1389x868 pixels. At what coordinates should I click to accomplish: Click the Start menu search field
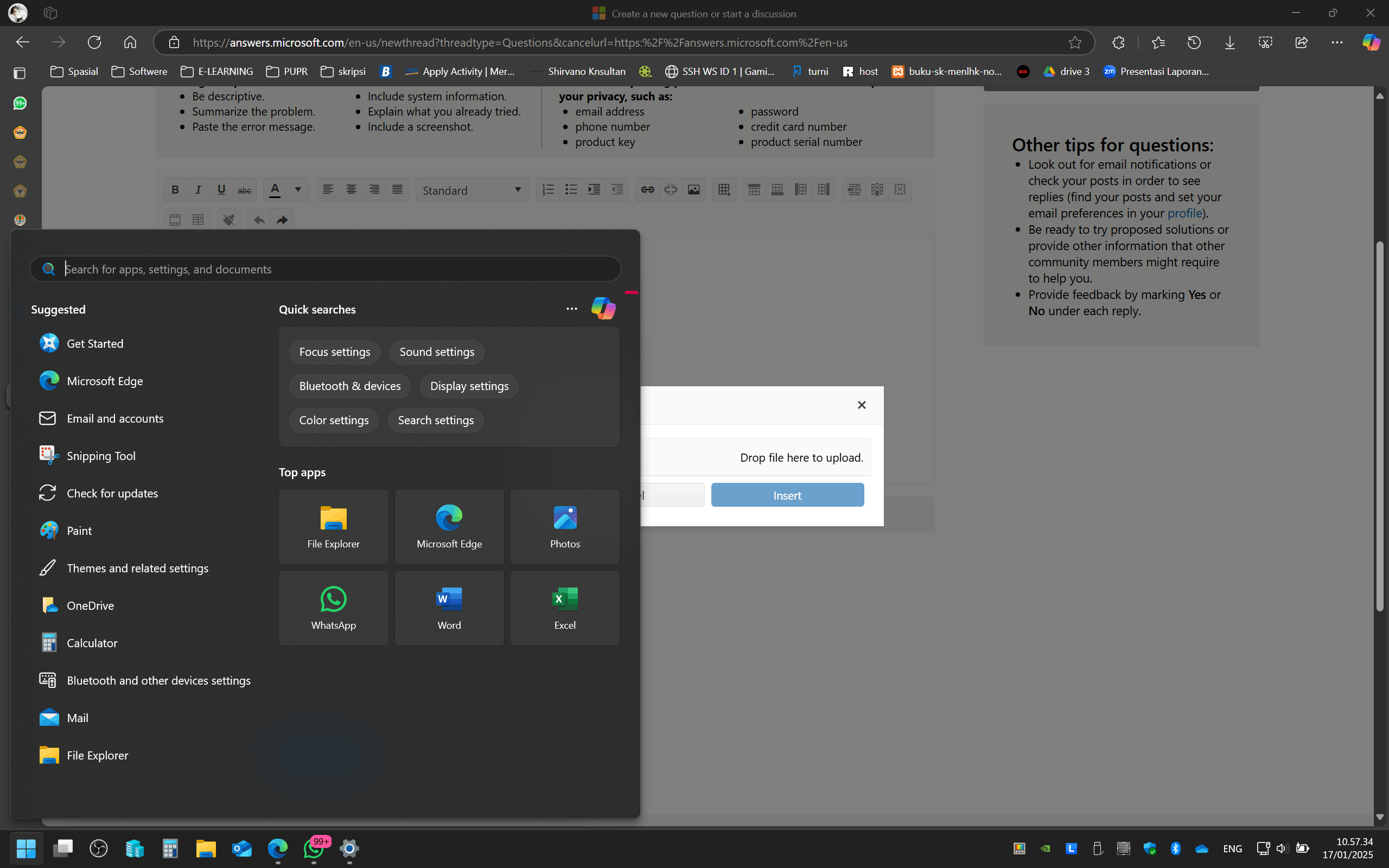point(333,269)
